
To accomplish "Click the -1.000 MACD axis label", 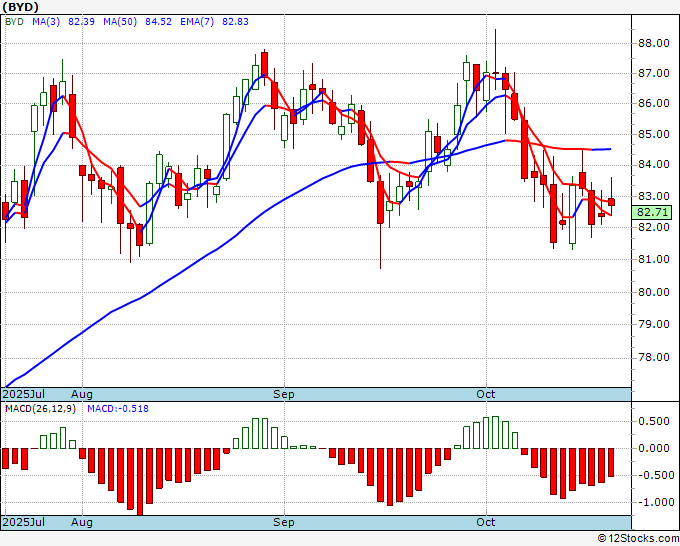I will 656,503.
